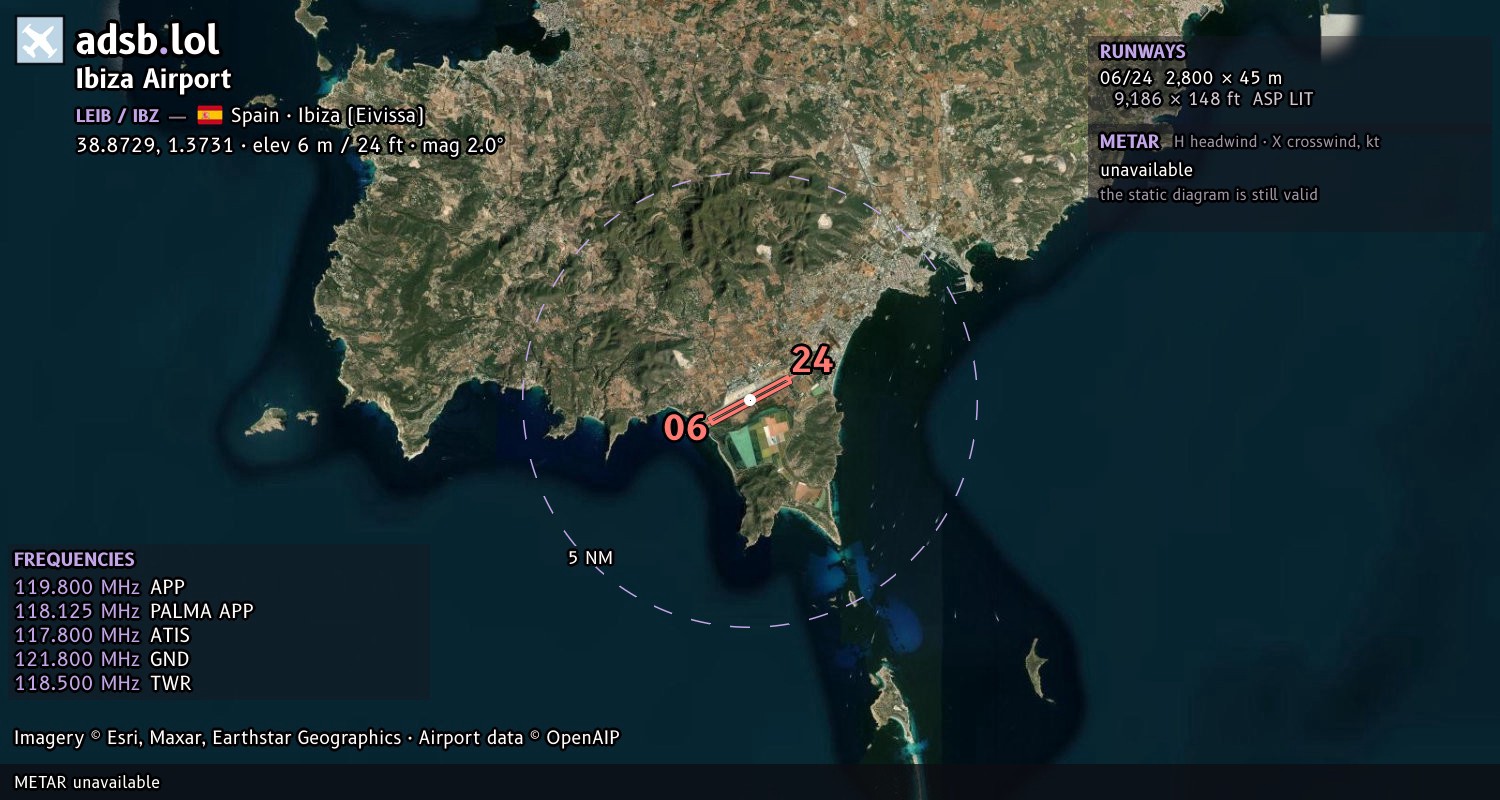
Task: Select the "119.800 MHz APP" frequency row
Action: [100, 587]
